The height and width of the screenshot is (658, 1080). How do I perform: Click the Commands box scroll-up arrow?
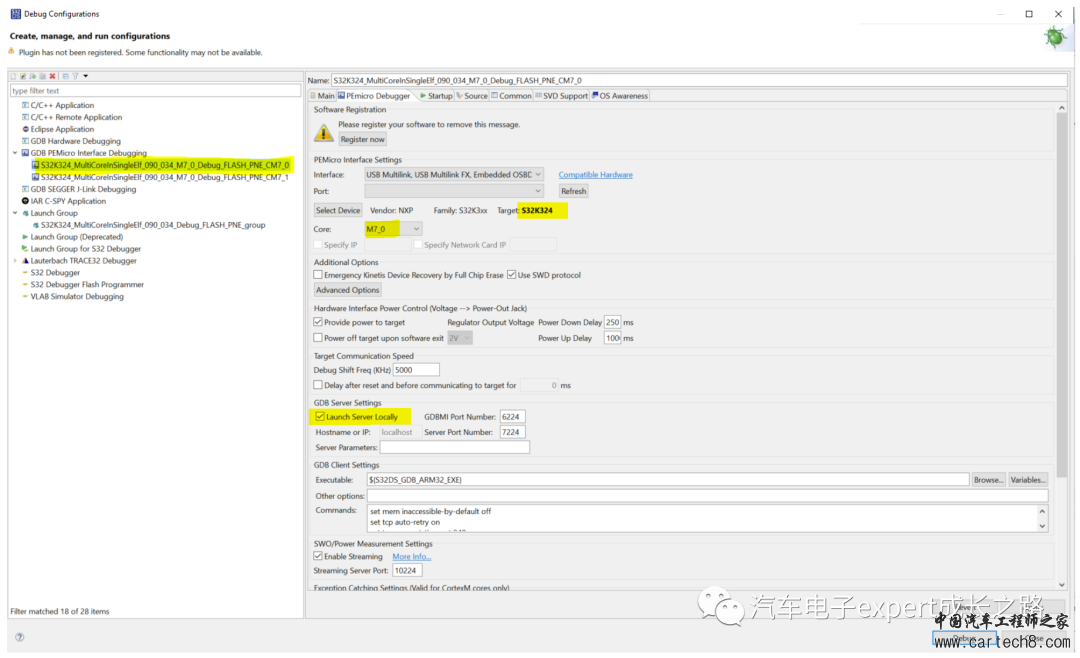click(1042, 511)
